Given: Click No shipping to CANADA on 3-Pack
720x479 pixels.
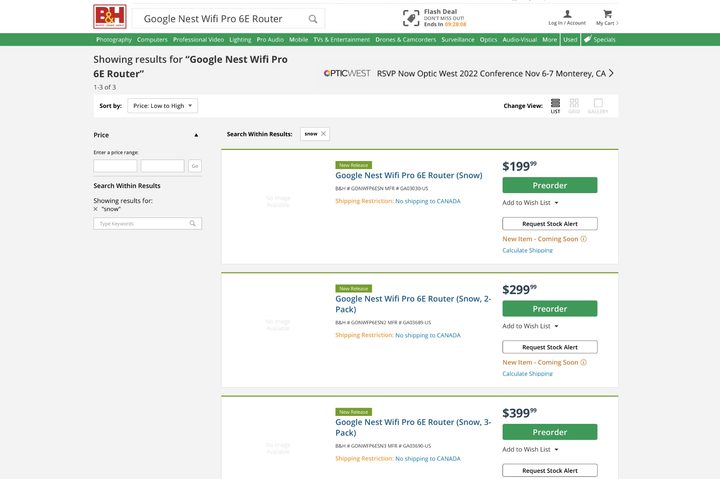Looking at the screenshot, I should coord(428,459).
